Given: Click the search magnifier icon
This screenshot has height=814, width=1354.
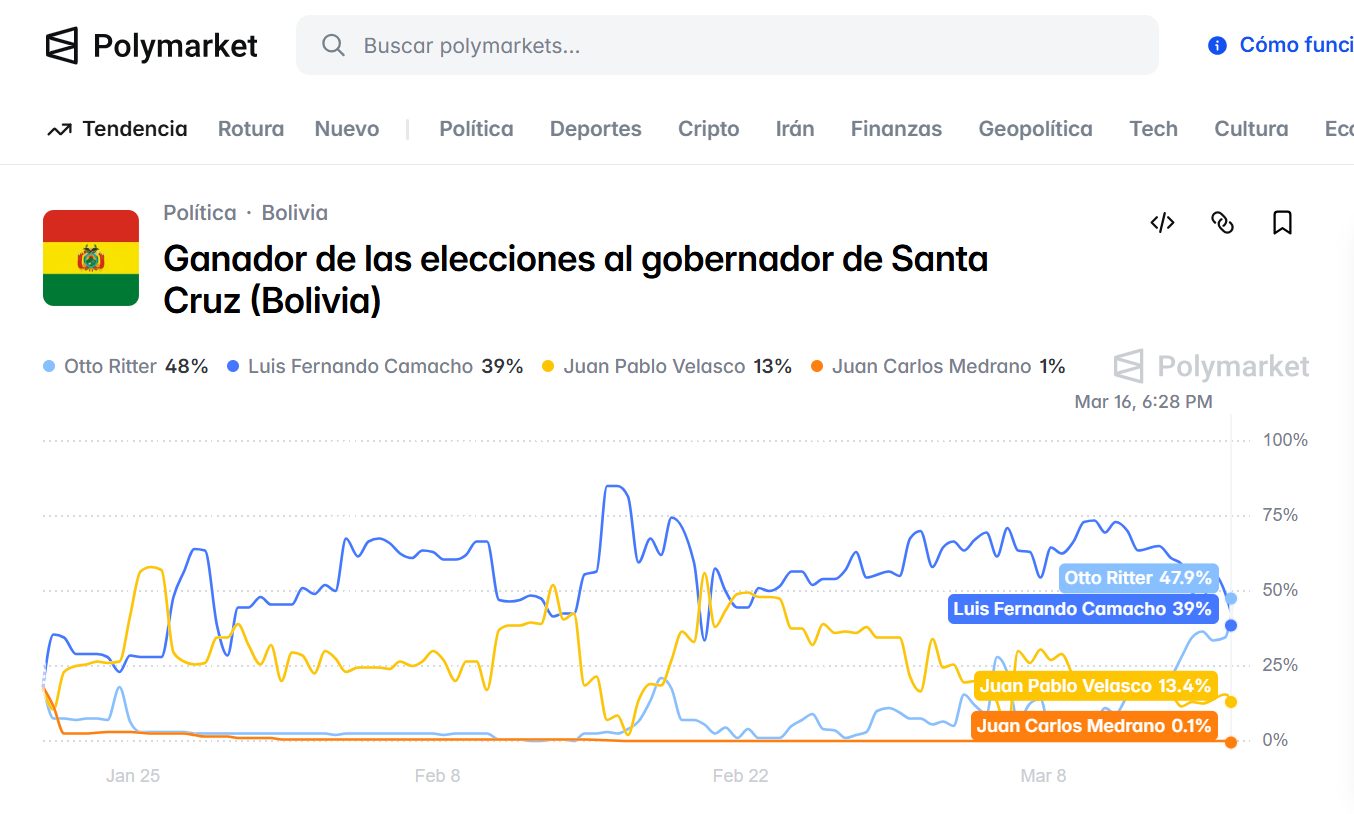Looking at the screenshot, I should coord(333,45).
